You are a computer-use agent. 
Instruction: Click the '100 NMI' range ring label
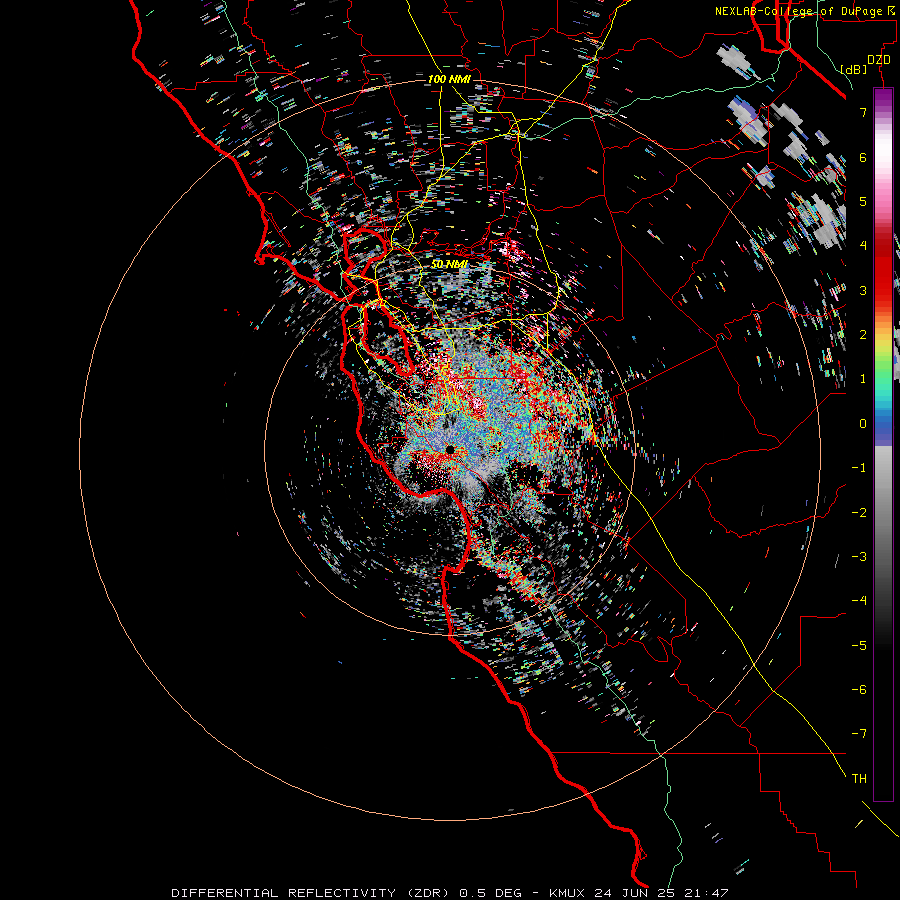(x=449, y=79)
